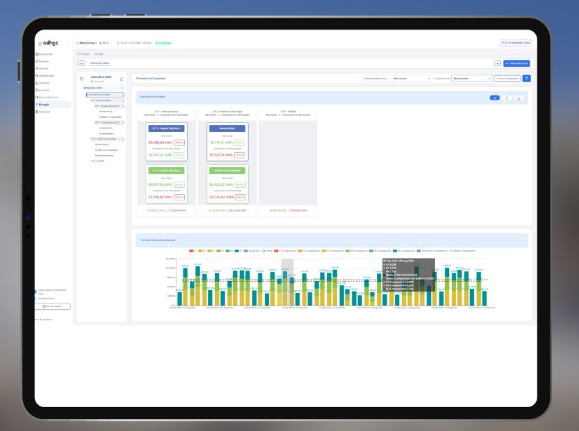Viewport: 579px width, 431px height.
Task: Toggle the red first series in the chart legend
Action: pos(192,251)
